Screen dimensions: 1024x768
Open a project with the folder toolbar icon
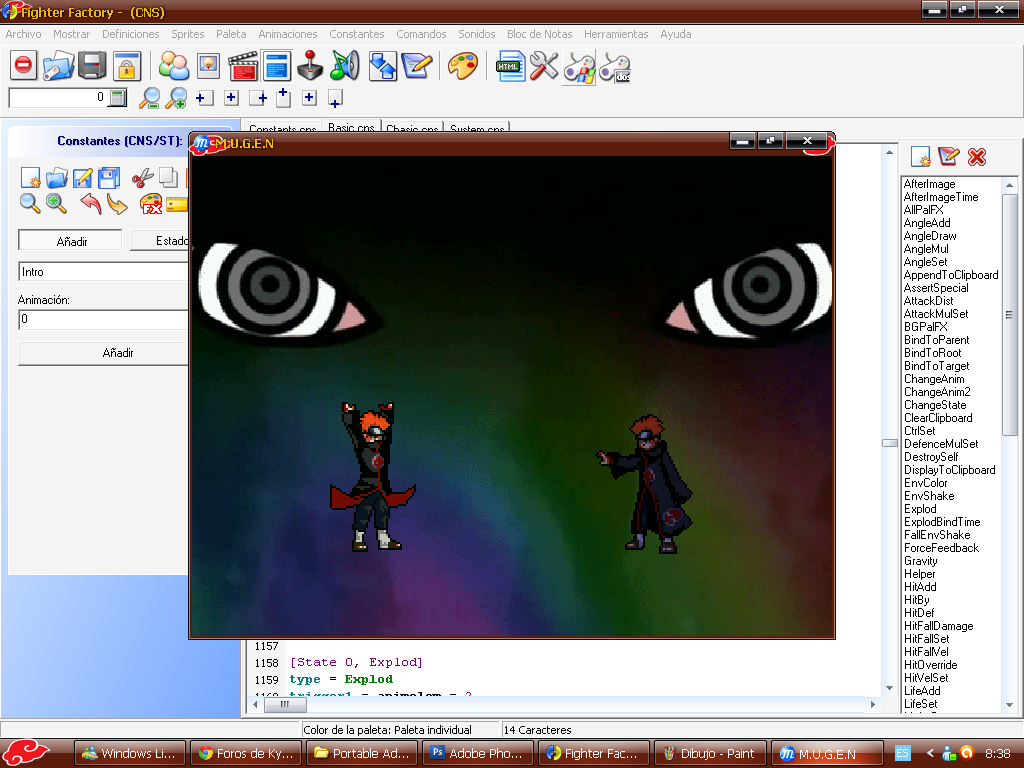(58, 66)
